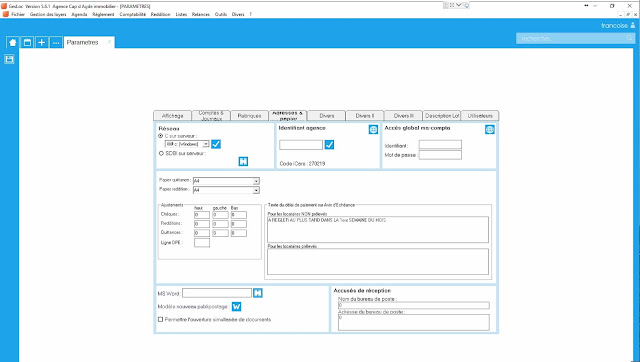Open the Accès global ma-compta globe icon
This screenshot has height=362, width=640.
click(x=490, y=129)
